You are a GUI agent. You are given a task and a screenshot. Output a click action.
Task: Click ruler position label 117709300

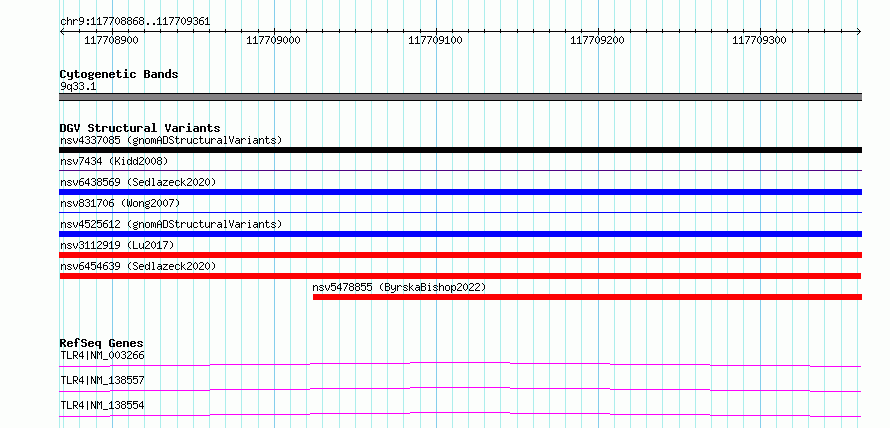click(759, 40)
